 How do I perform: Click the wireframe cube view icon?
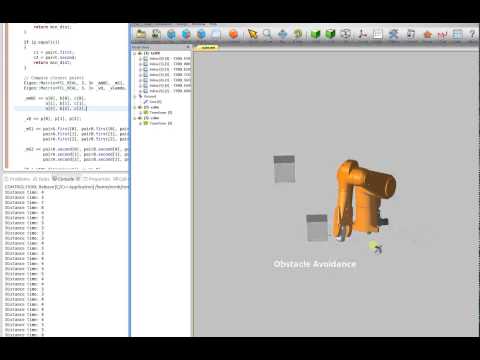346,34
